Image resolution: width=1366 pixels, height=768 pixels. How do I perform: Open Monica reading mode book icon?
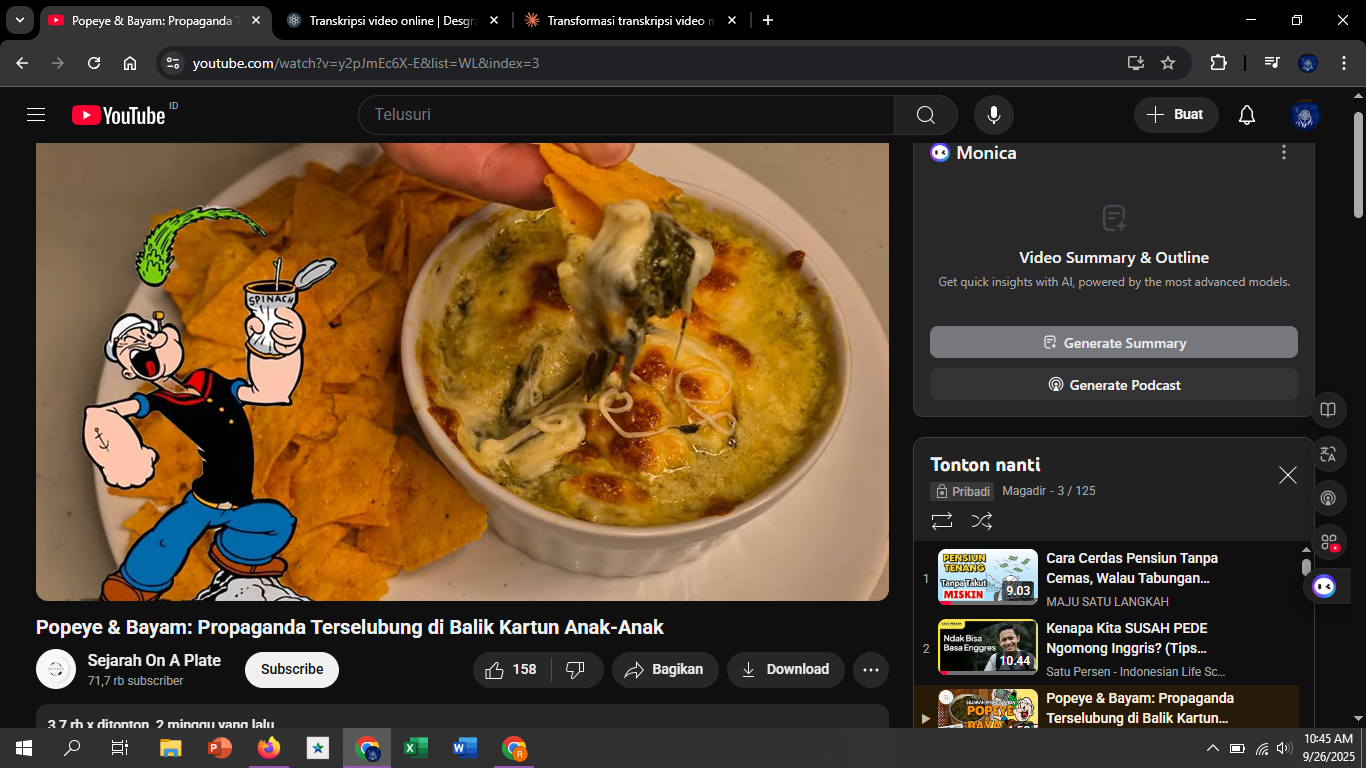(1328, 410)
